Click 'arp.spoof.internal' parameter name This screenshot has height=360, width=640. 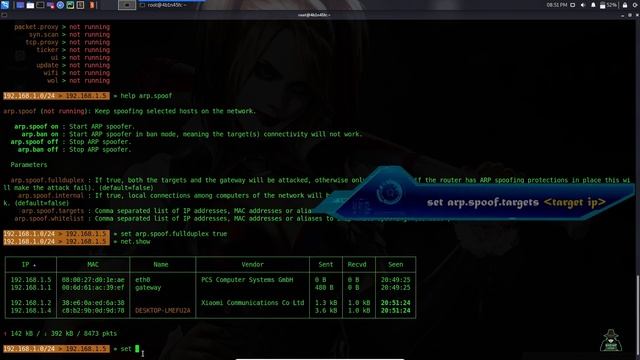click(51, 196)
